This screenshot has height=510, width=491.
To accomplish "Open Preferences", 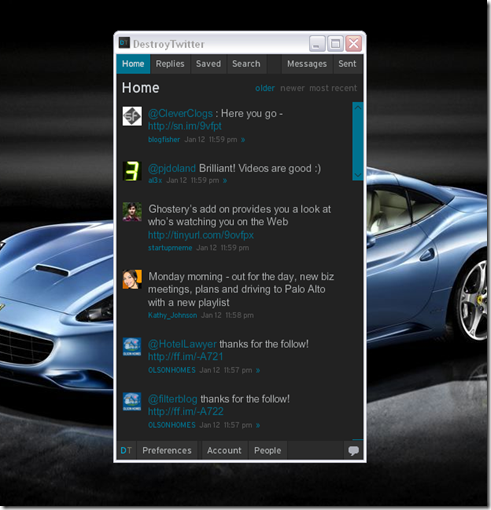I will (167, 450).
